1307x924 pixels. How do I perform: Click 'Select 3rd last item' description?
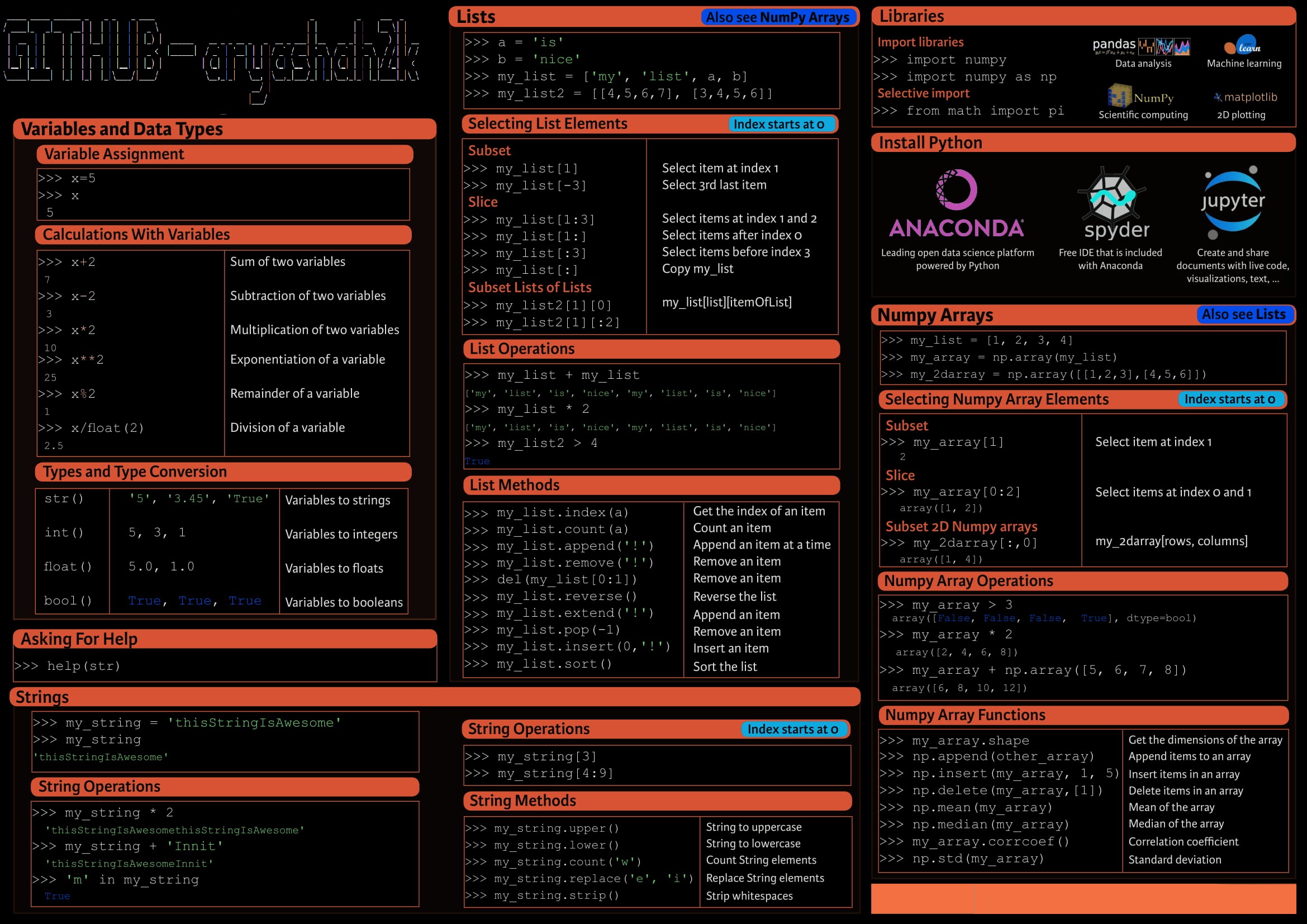(714, 185)
